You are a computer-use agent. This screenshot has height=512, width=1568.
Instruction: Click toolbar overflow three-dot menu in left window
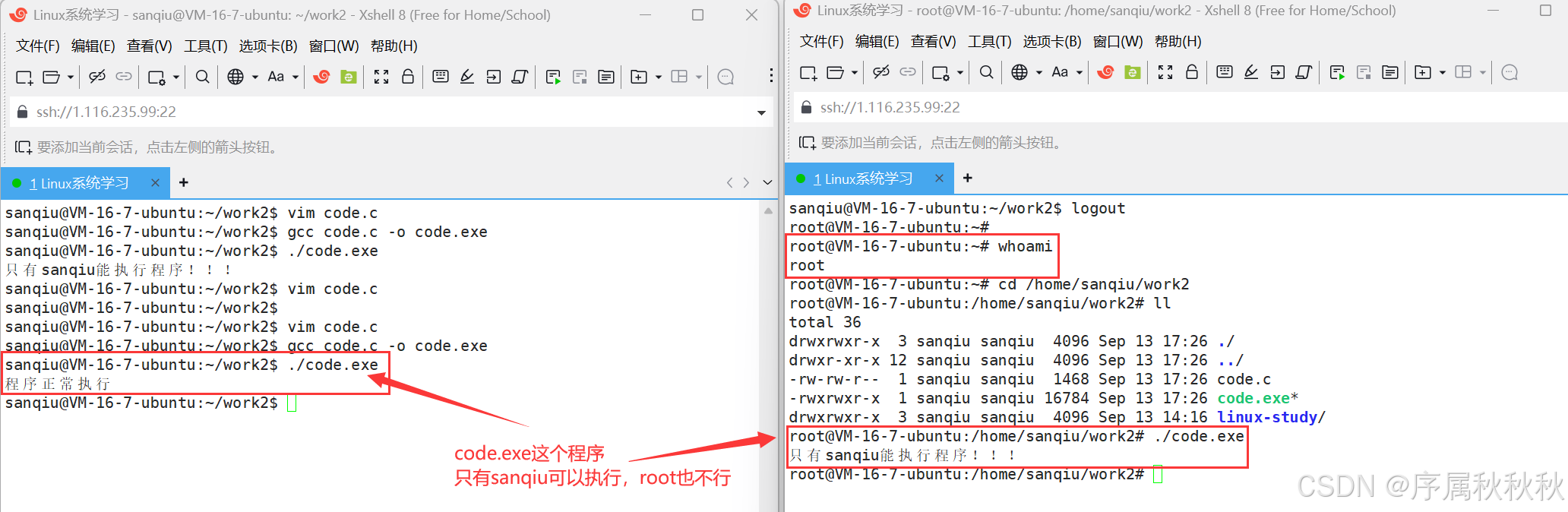click(x=771, y=75)
